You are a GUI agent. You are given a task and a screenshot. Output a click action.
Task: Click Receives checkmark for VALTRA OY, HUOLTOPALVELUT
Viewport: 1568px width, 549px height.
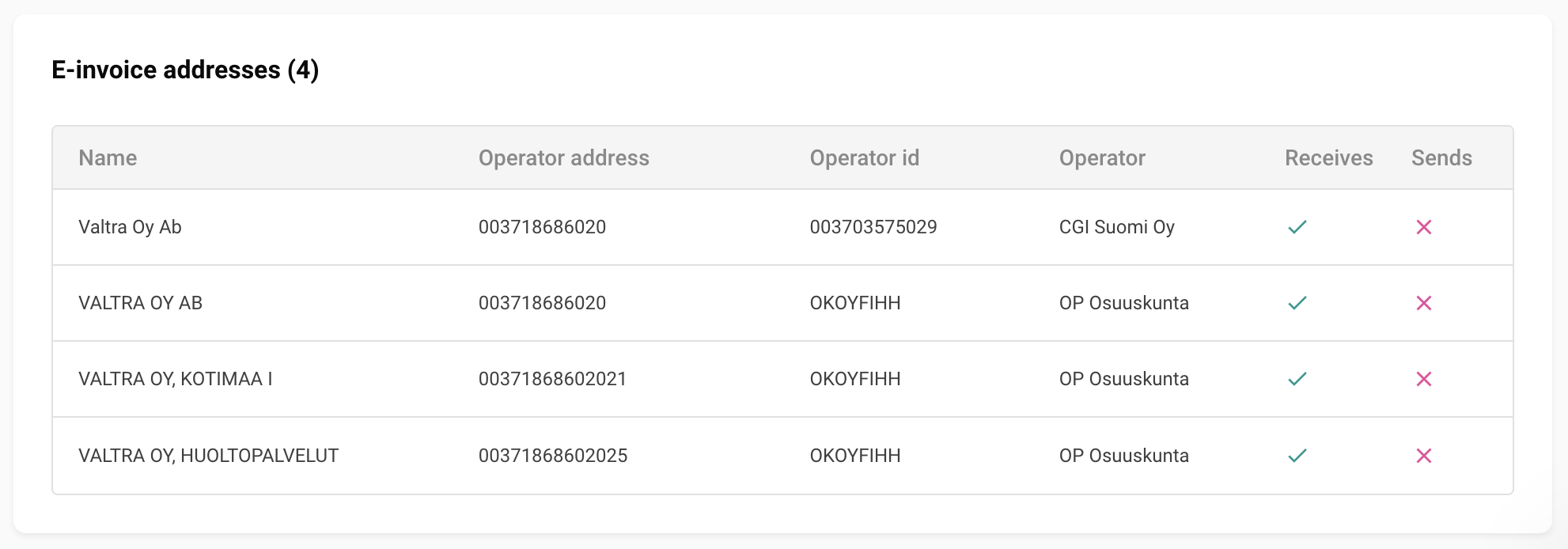tap(1297, 456)
